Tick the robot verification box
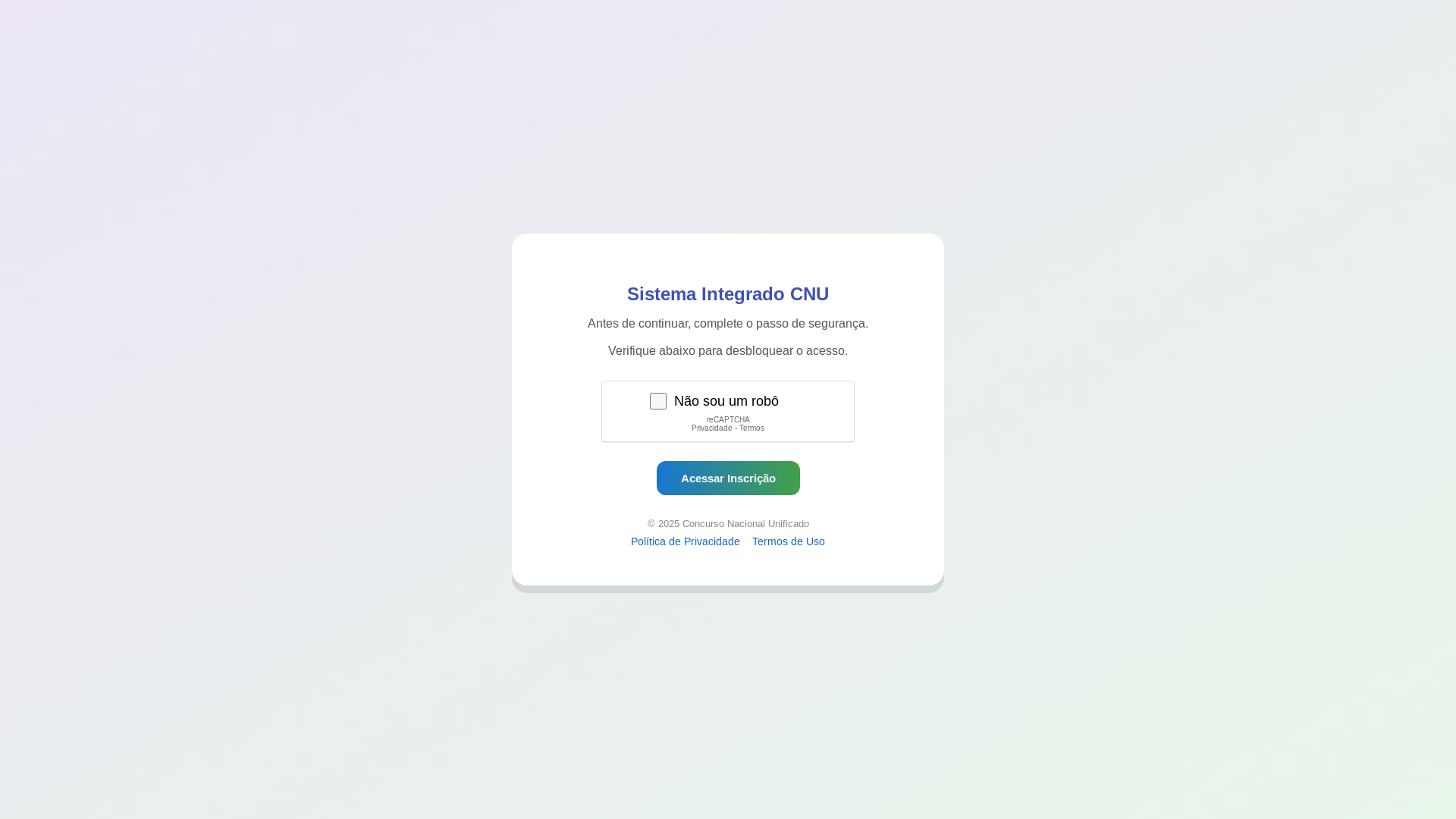Image resolution: width=1456 pixels, height=819 pixels. 658,401
